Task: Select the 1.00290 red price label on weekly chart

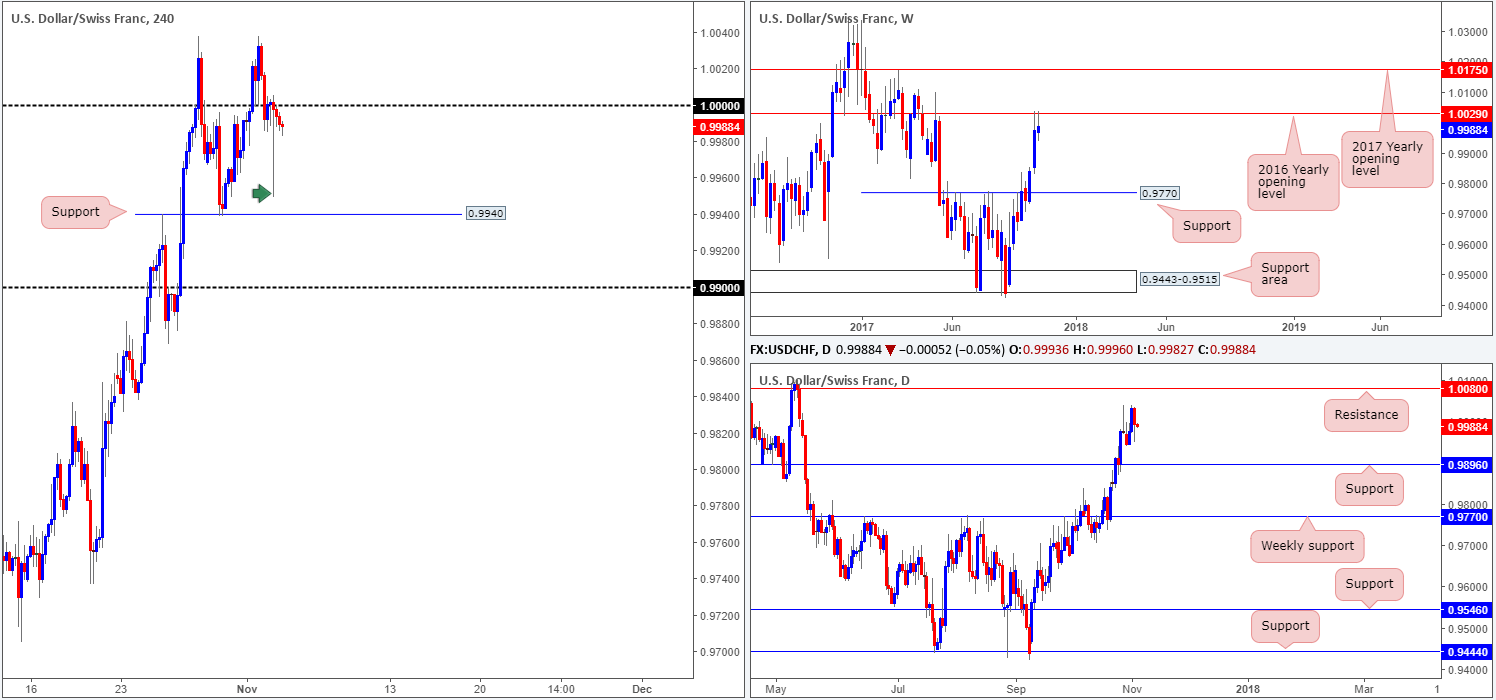Action: pos(1466,115)
